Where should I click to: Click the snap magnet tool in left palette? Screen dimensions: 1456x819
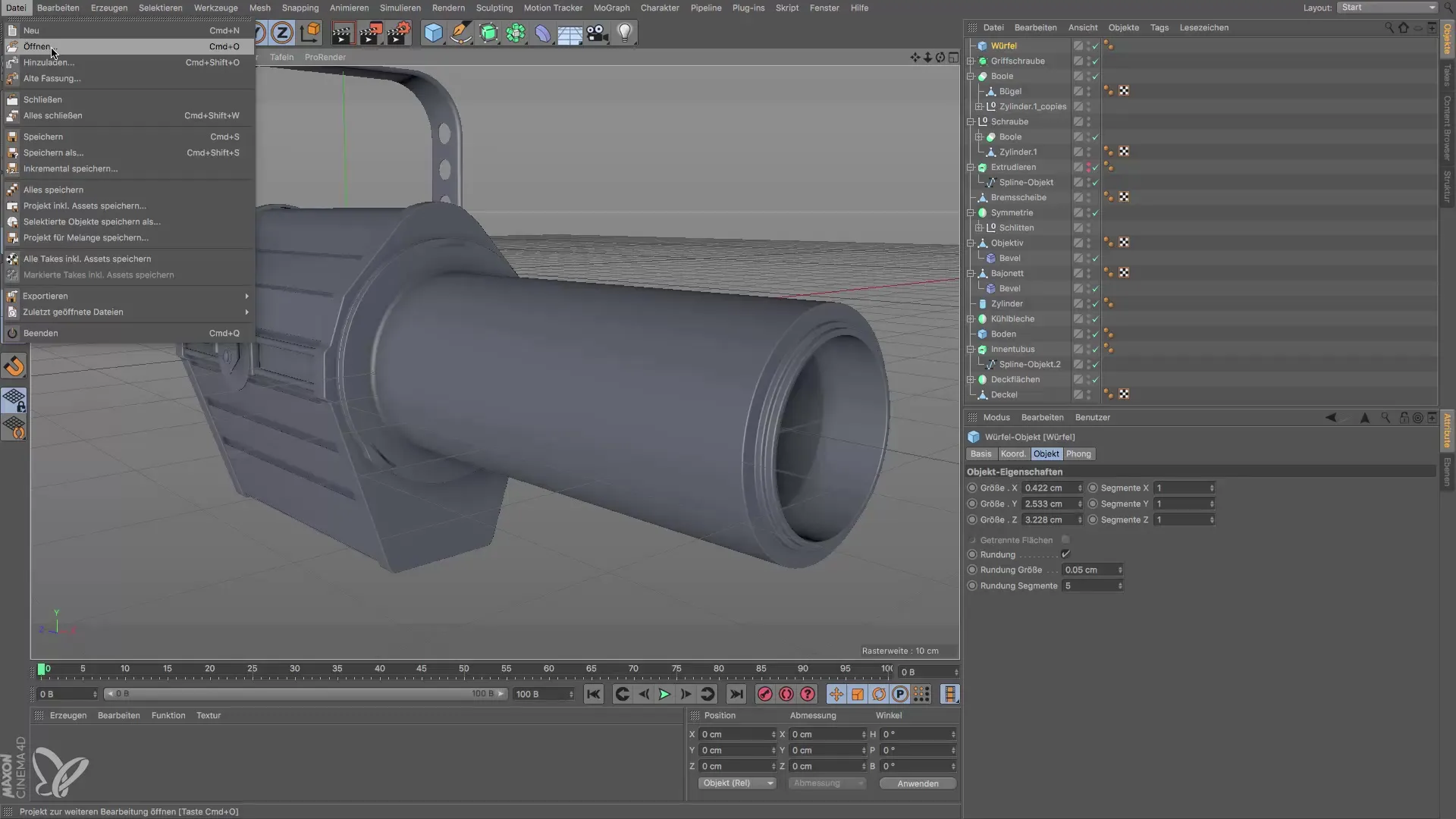click(x=14, y=367)
